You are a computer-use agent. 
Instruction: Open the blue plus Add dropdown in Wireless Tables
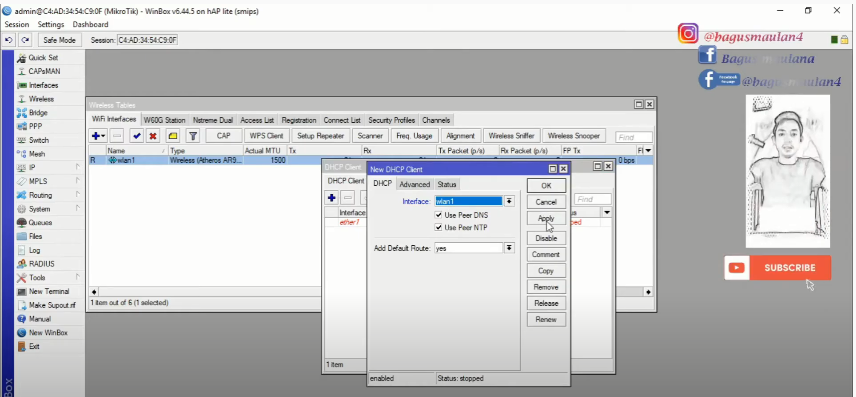[98, 136]
